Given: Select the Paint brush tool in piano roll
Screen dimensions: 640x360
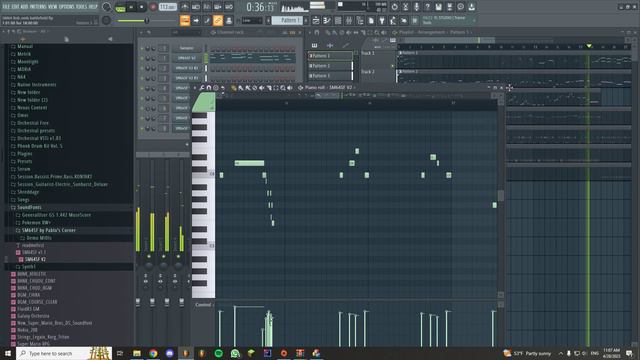Looking at the screenshot, I should click(x=240, y=88).
